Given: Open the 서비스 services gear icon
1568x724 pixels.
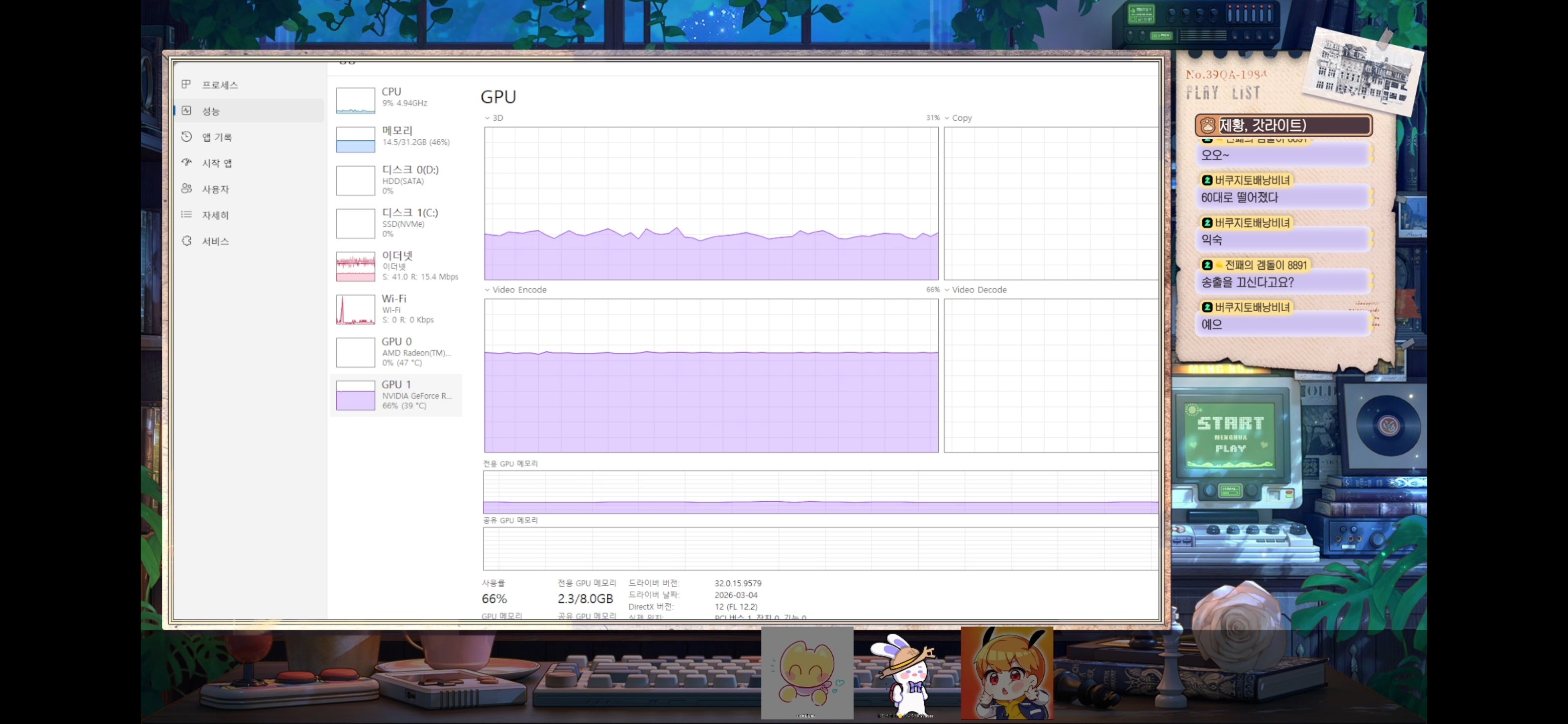Looking at the screenshot, I should pyautogui.click(x=186, y=240).
